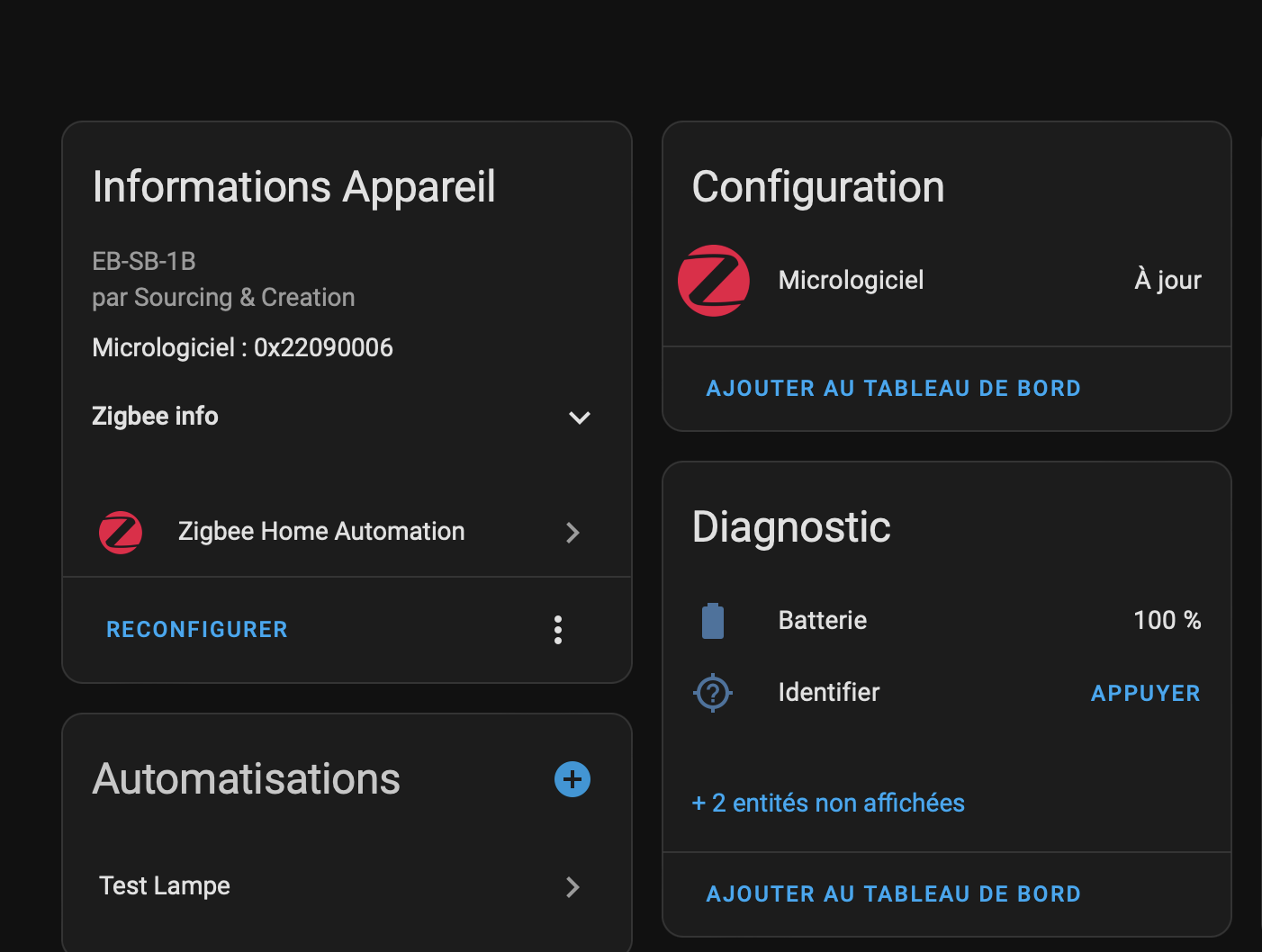
Task: Add Diagnostic card to tableau de bord
Action: pos(894,894)
